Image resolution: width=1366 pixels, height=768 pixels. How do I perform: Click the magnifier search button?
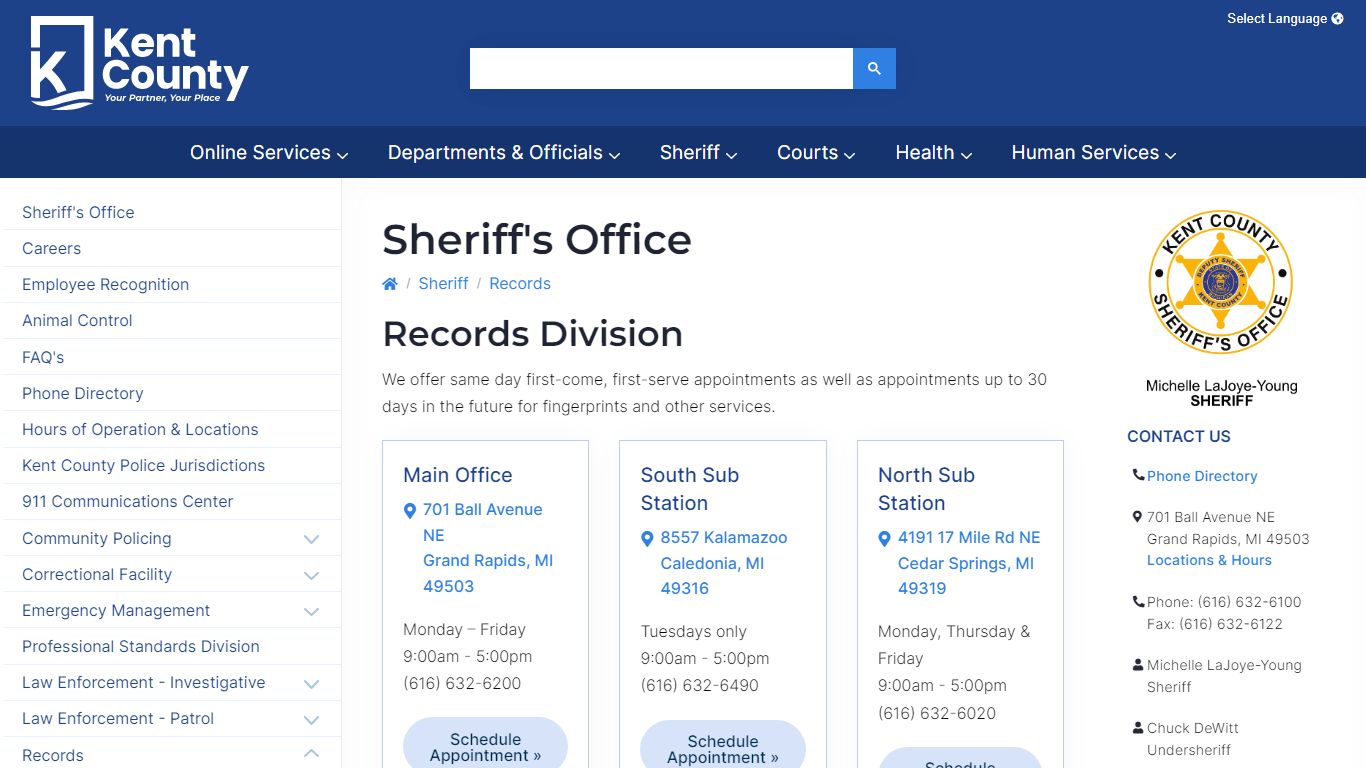[x=874, y=68]
